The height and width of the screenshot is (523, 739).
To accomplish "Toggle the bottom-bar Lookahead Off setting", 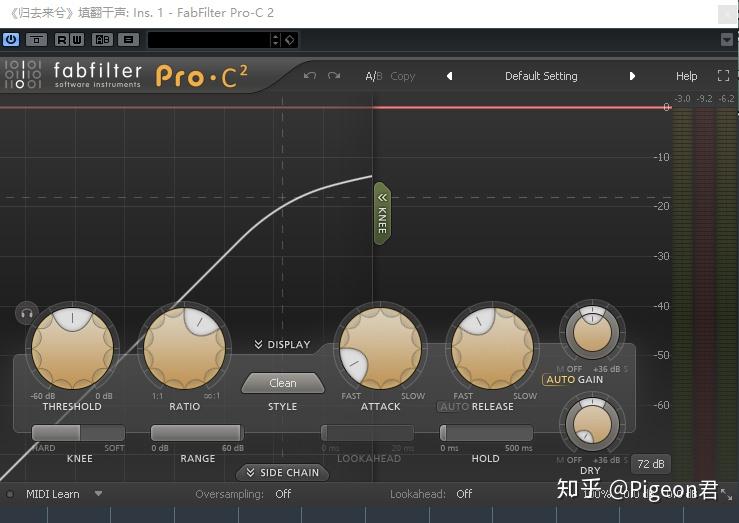I will pyautogui.click(x=464, y=494).
